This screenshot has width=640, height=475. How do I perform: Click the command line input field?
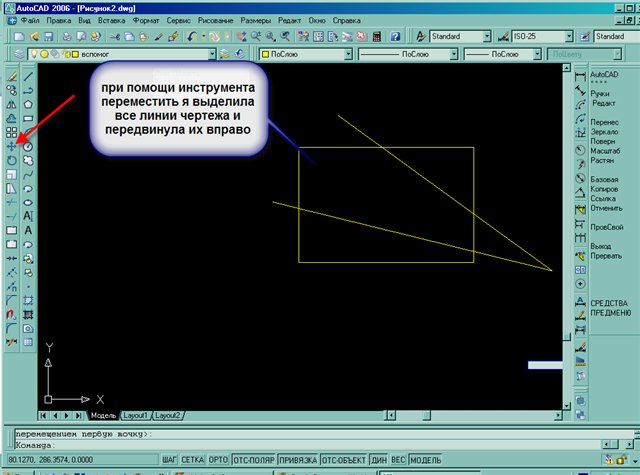click(300, 444)
